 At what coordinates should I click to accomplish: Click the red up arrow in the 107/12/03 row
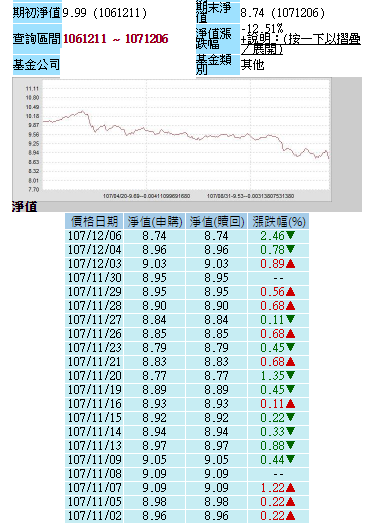[291, 264]
